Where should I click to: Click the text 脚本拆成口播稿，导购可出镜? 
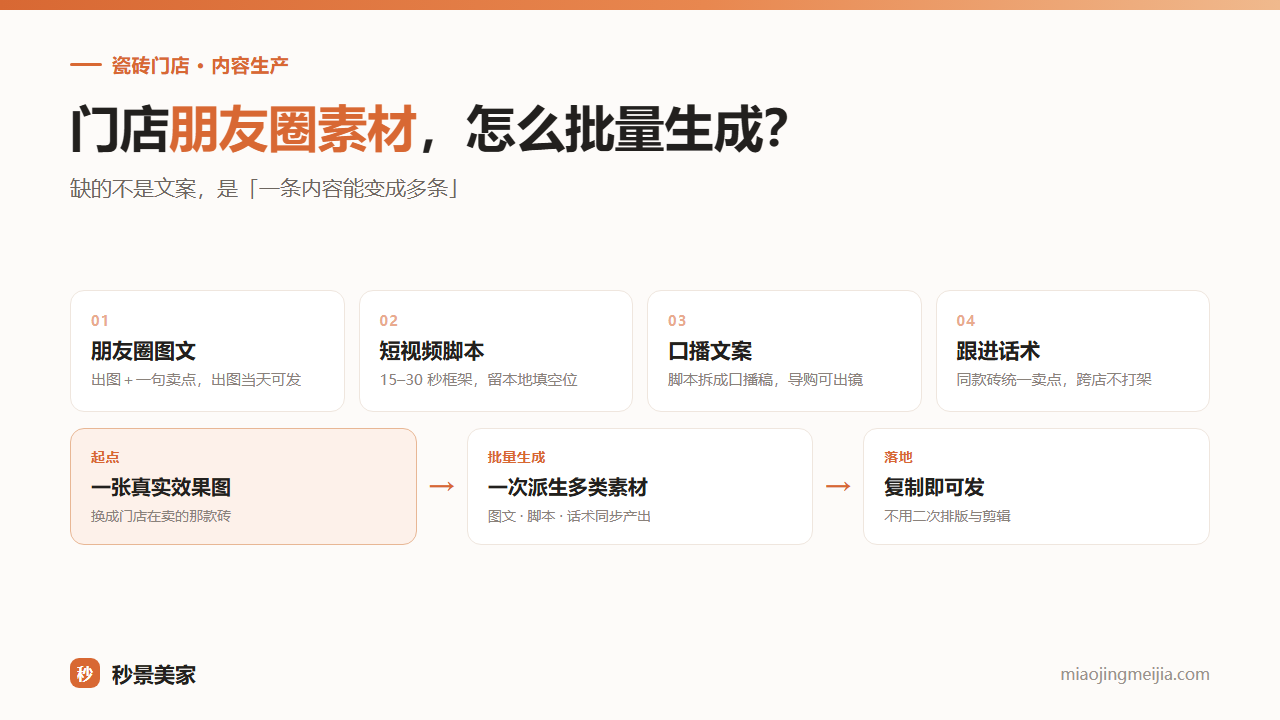click(x=766, y=380)
